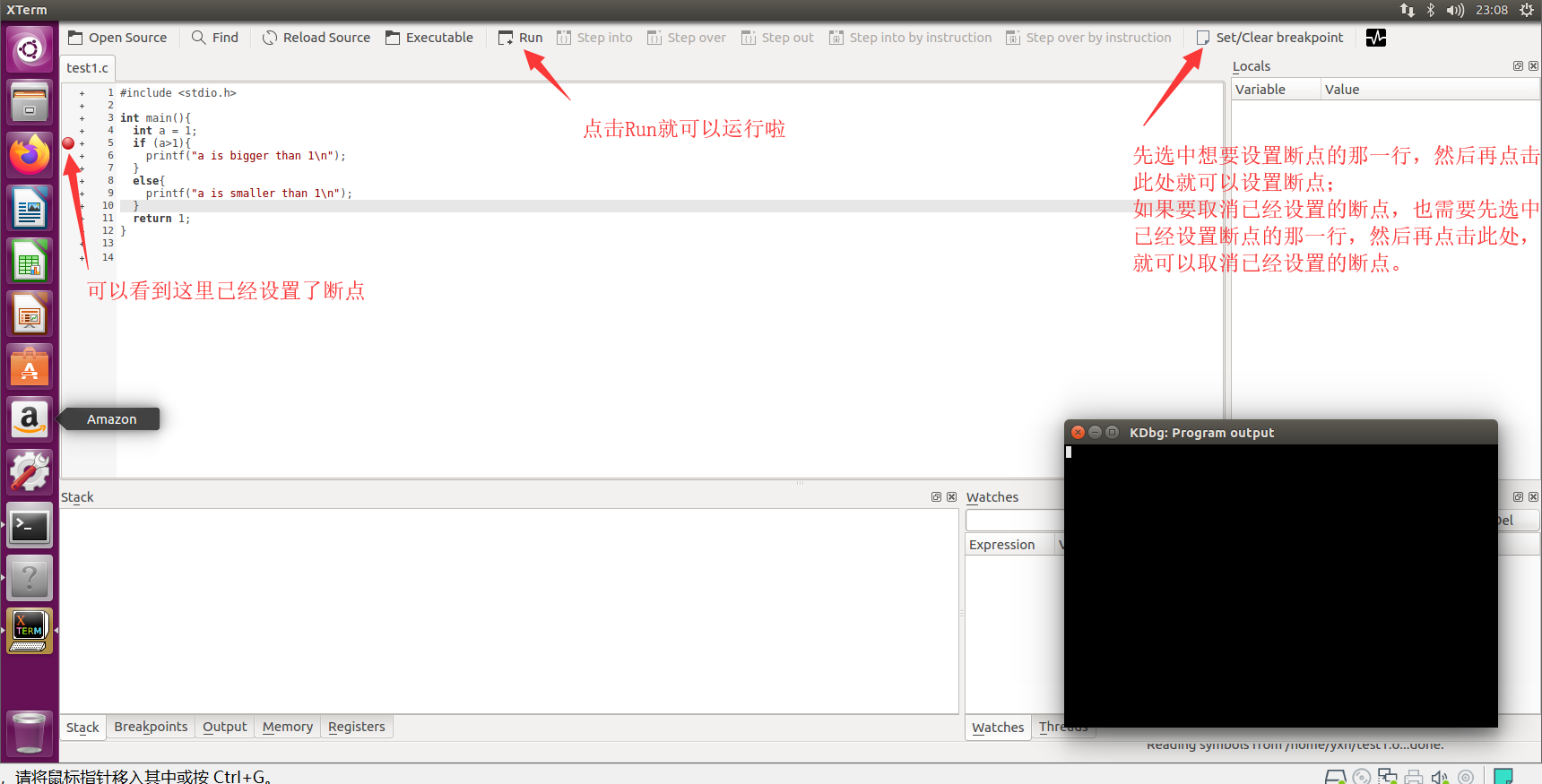Click Step over by instruction

click(x=1088, y=38)
